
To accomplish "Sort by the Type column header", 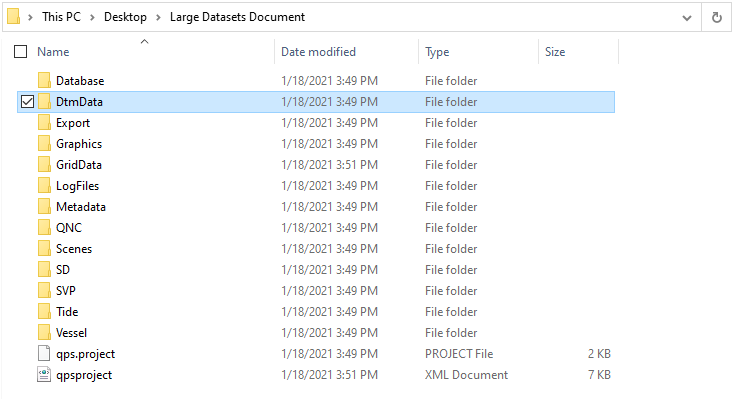I will tap(437, 52).
